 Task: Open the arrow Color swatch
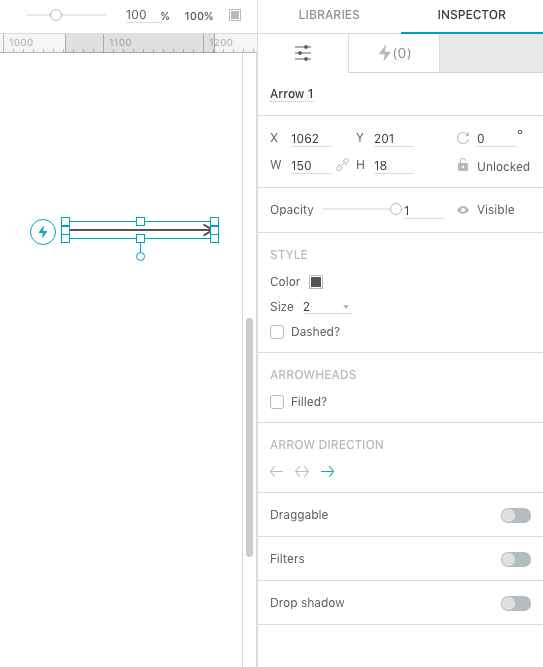click(316, 282)
